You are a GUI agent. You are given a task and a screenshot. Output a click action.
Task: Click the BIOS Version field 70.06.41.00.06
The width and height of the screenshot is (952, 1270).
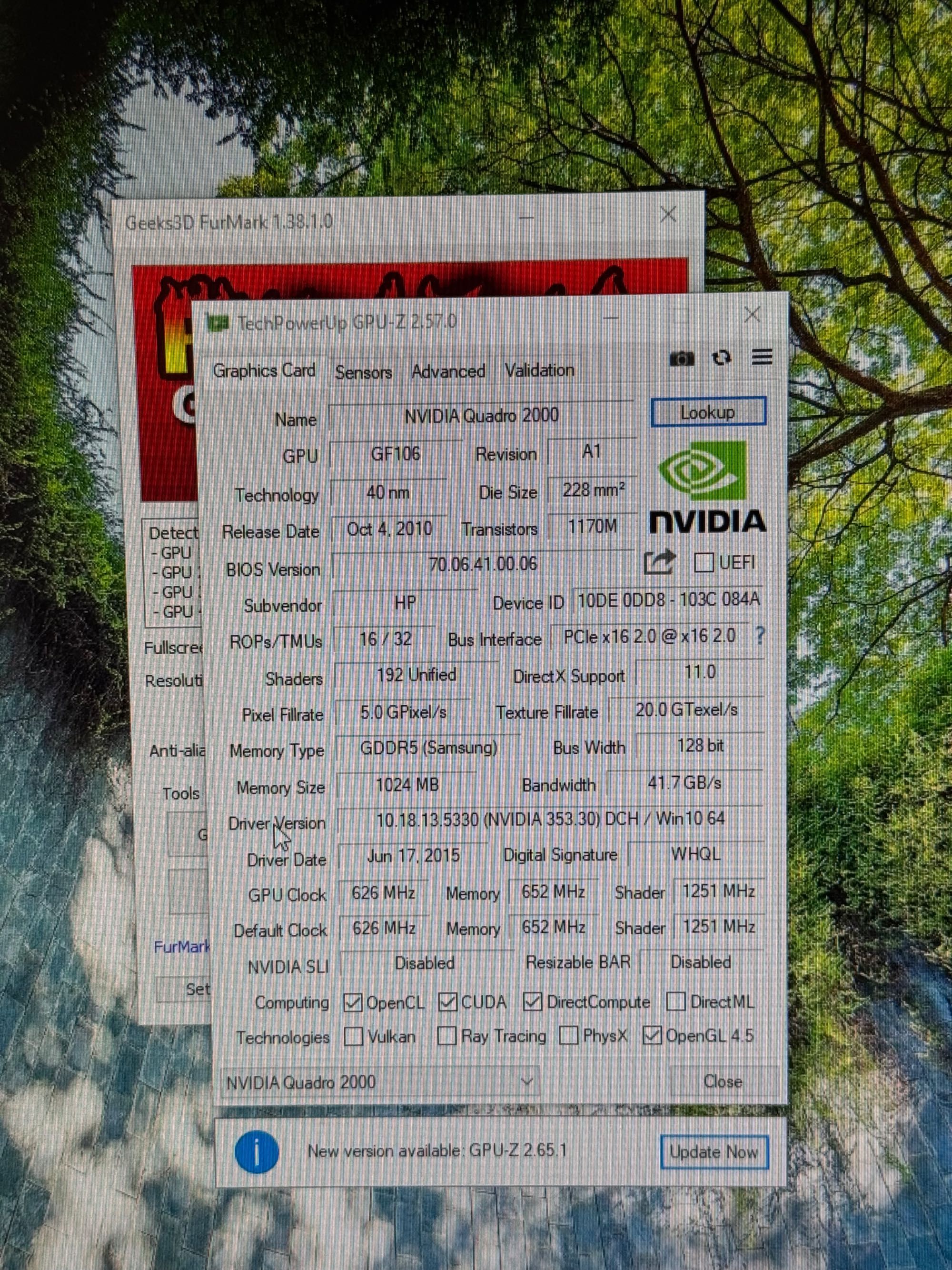point(483,564)
